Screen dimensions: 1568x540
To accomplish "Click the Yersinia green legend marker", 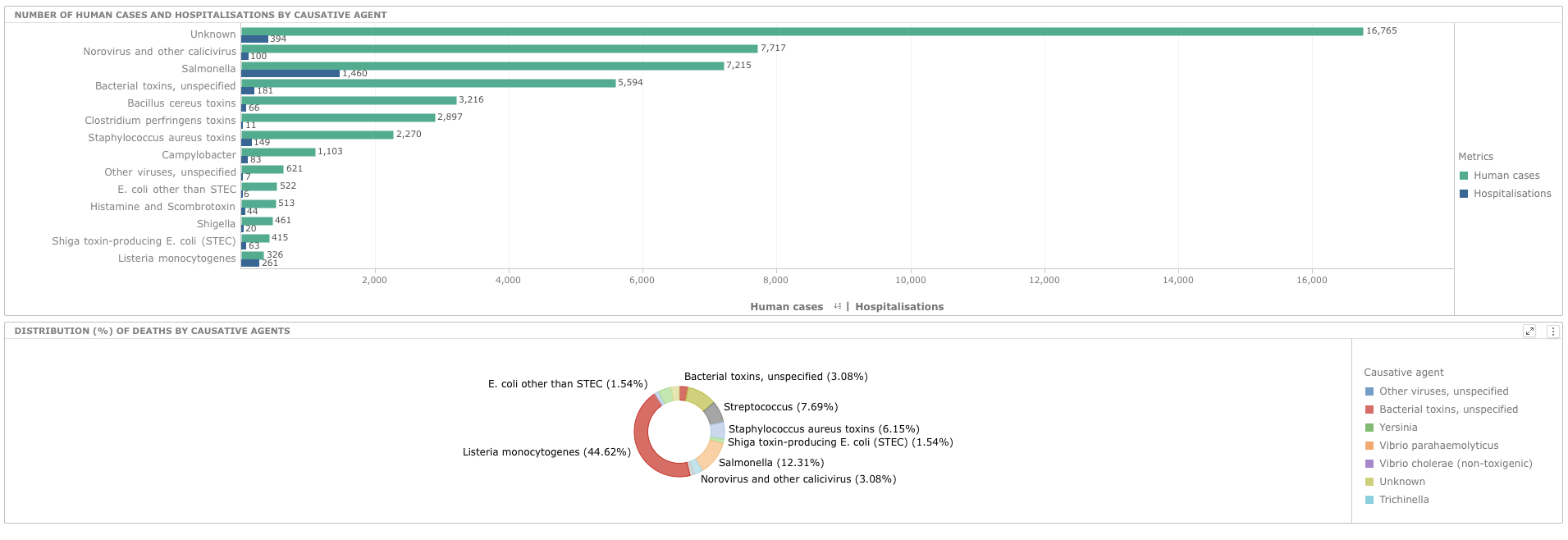I will pos(1369,428).
